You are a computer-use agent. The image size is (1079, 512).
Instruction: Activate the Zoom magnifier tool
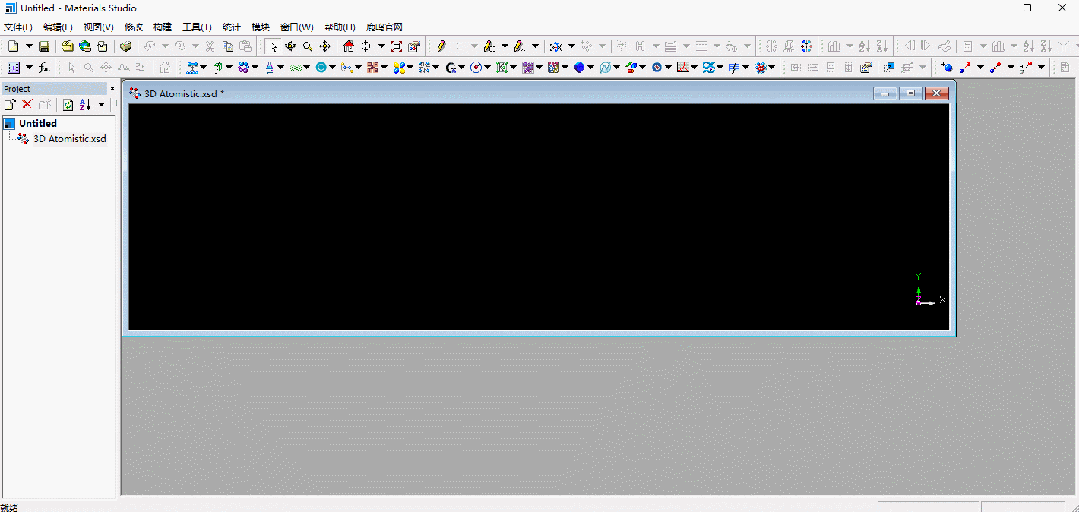click(307, 46)
